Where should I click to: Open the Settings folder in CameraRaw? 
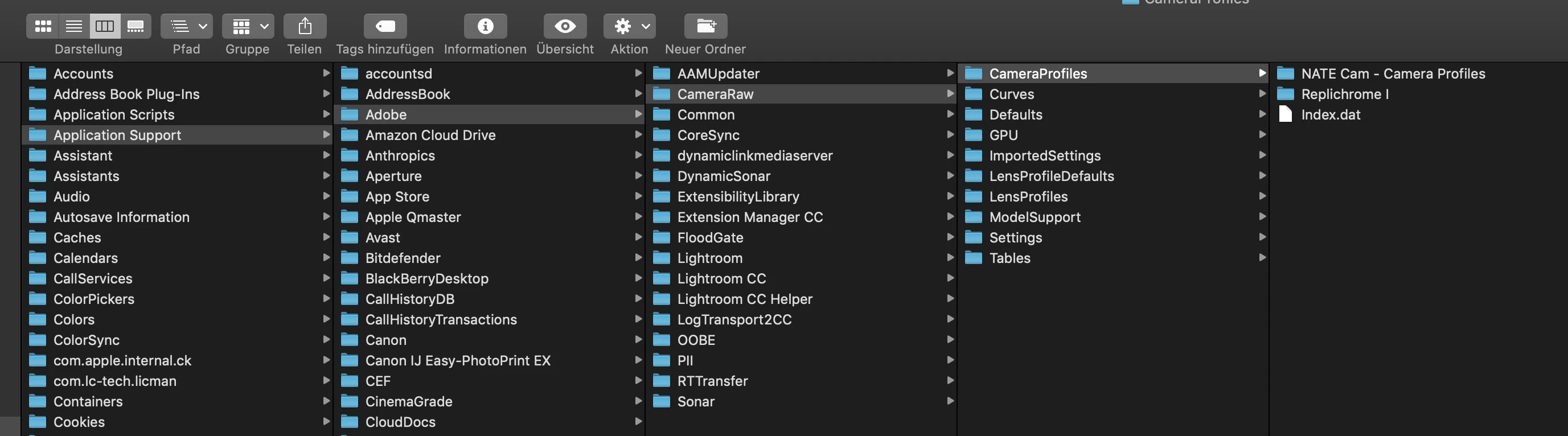[1113, 237]
